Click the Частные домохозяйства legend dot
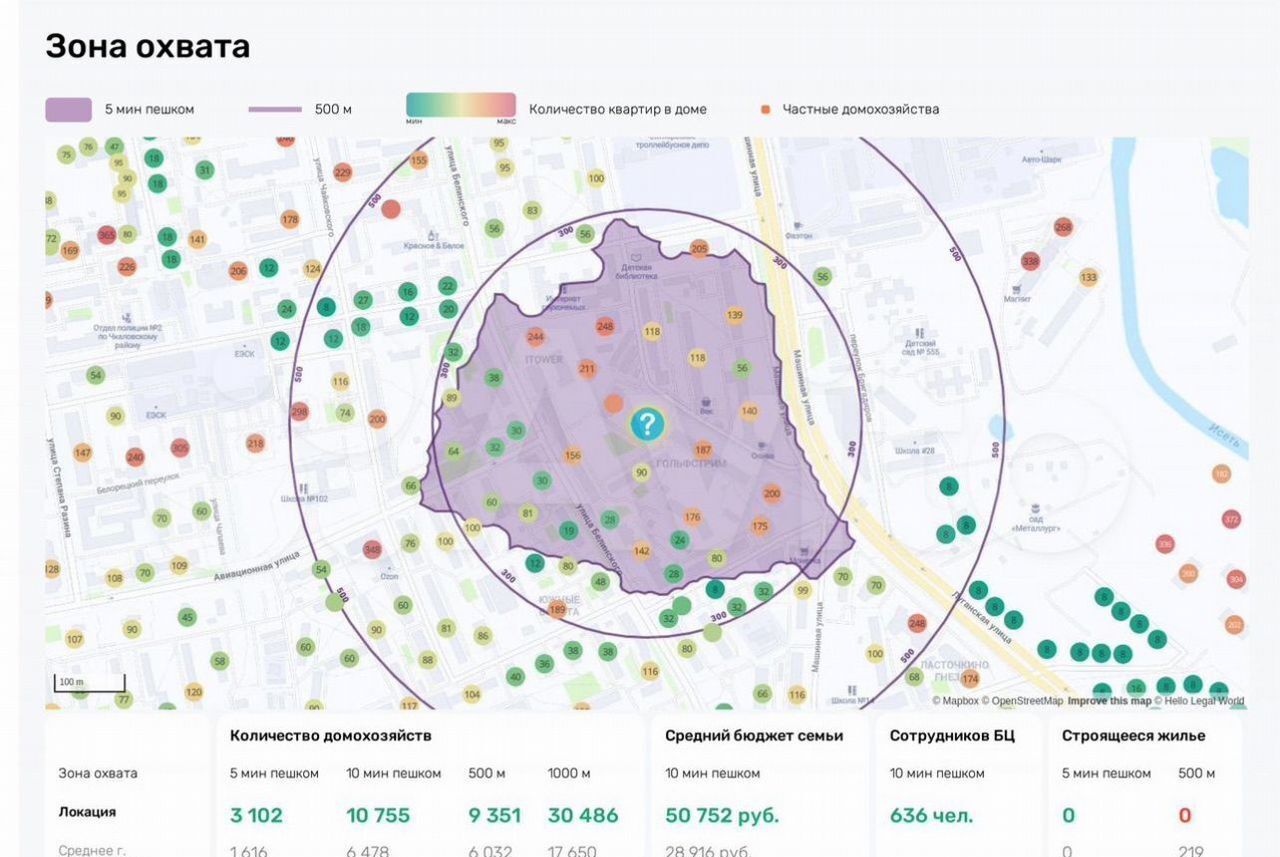This screenshot has width=1280, height=857. [765, 109]
